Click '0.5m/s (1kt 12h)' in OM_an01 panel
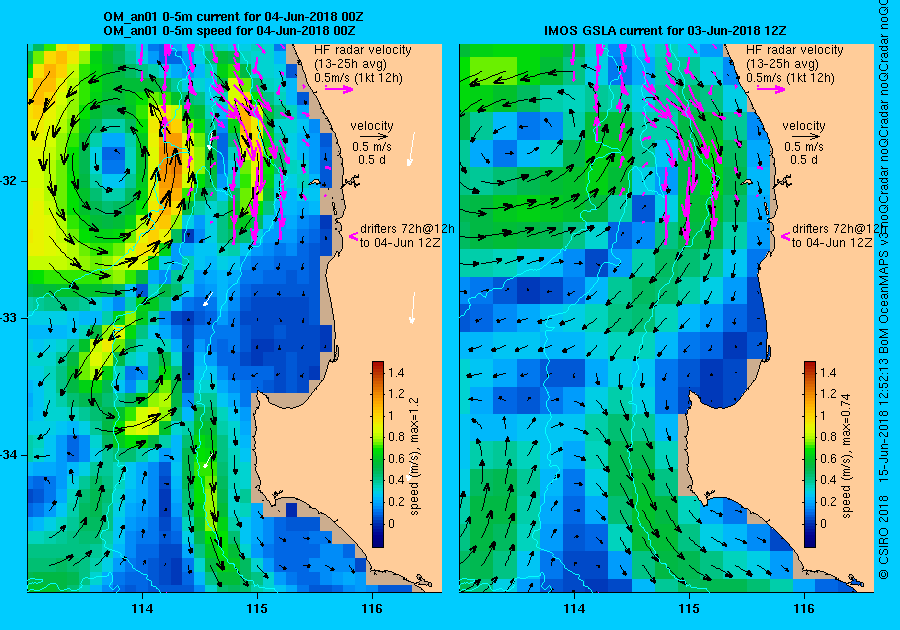Viewport: 900px width, 630px height. 358,77
